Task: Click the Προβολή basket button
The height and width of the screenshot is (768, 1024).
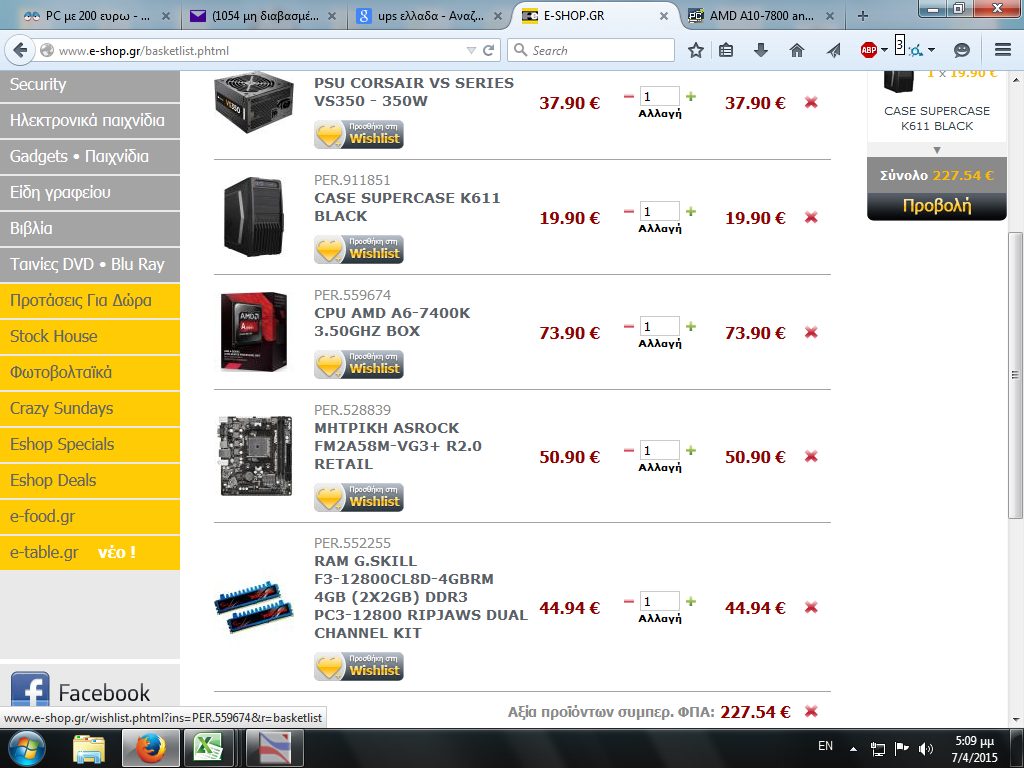Action: coord(936,206)
